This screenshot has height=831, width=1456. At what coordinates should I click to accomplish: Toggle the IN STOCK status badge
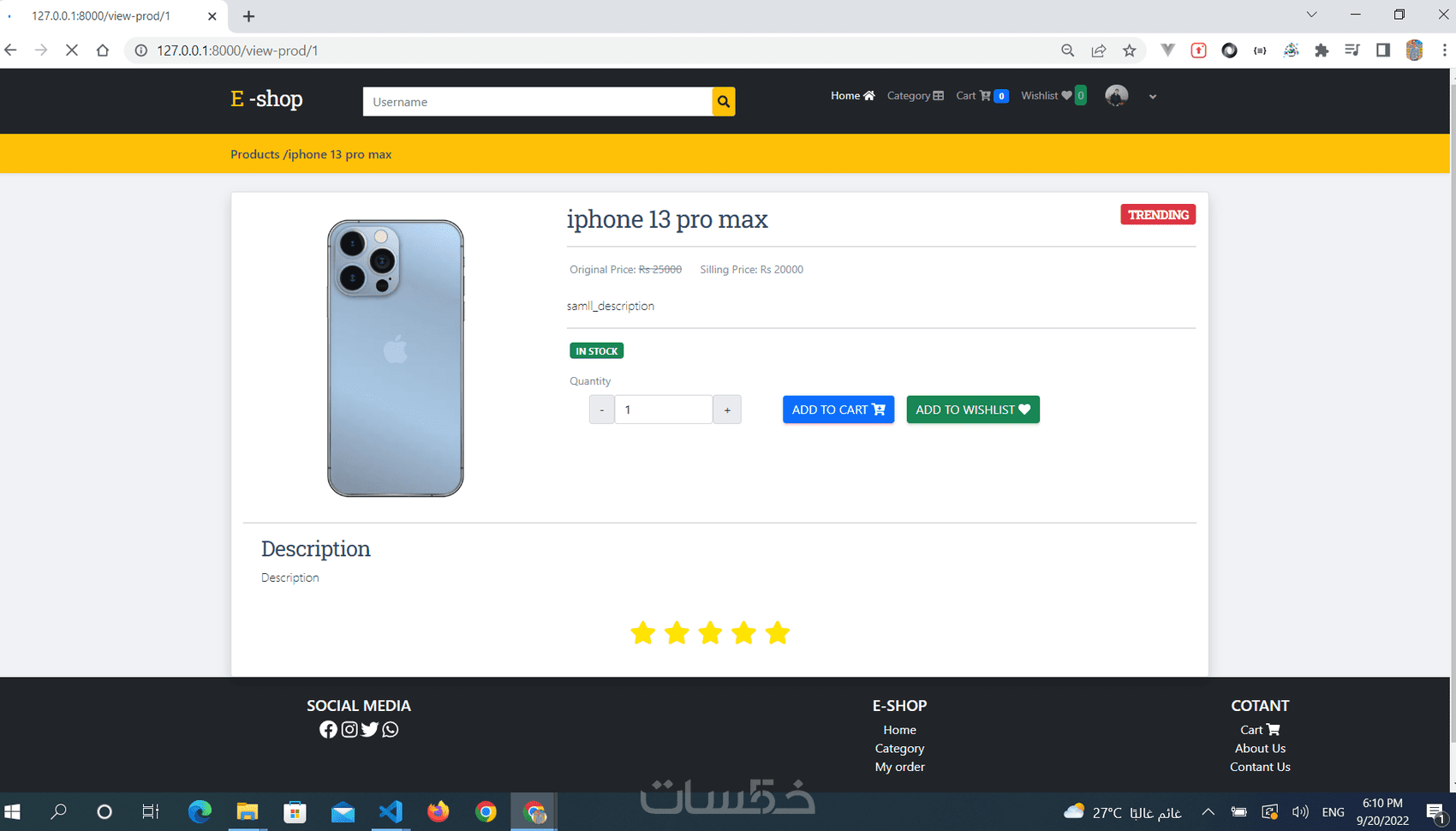click(596, 350)
